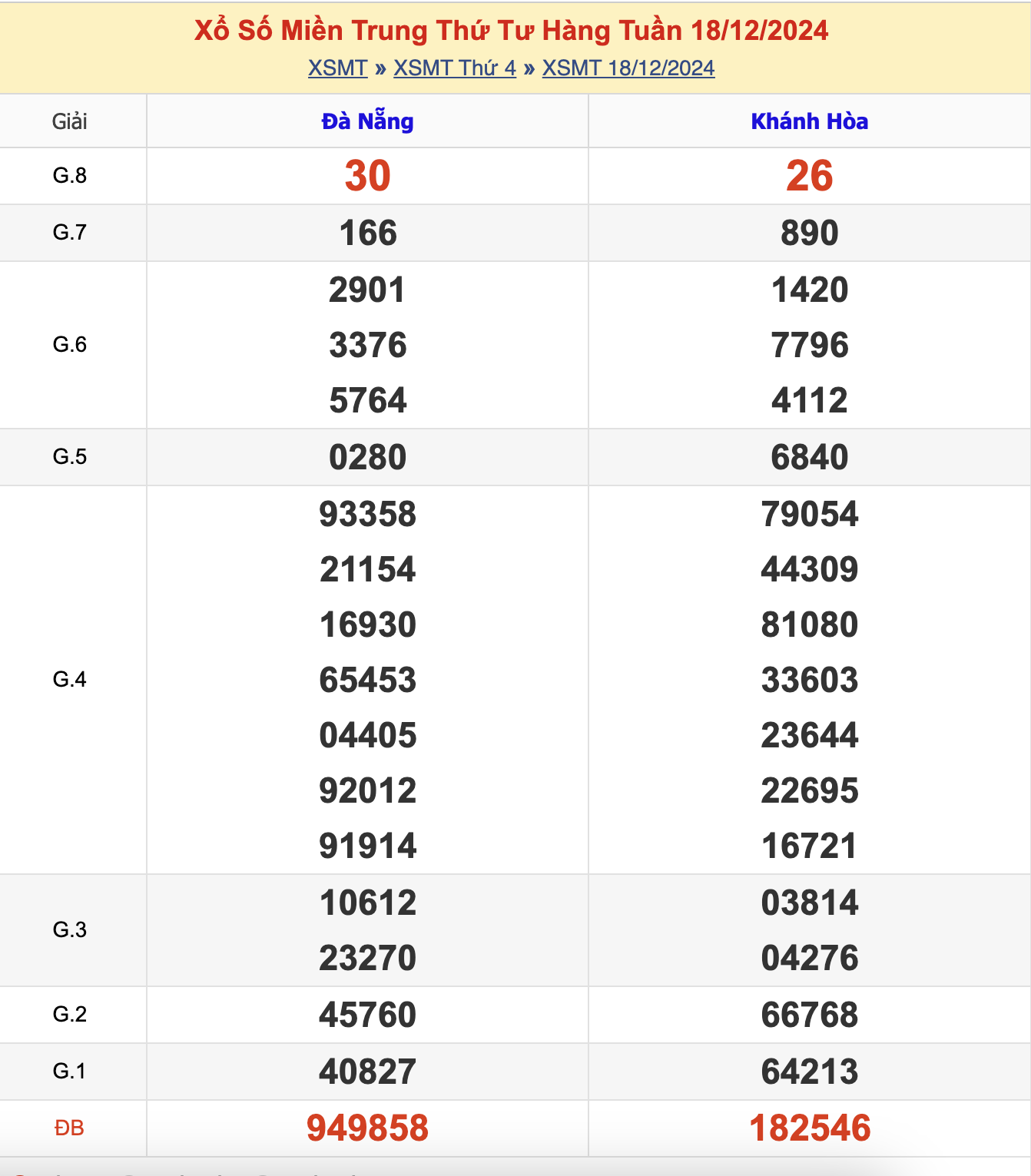Select Khánh Hòa G.2 result 66768
Image resolution: width=1031 pixels, height=1176 pixels.
coord(810,1015)
